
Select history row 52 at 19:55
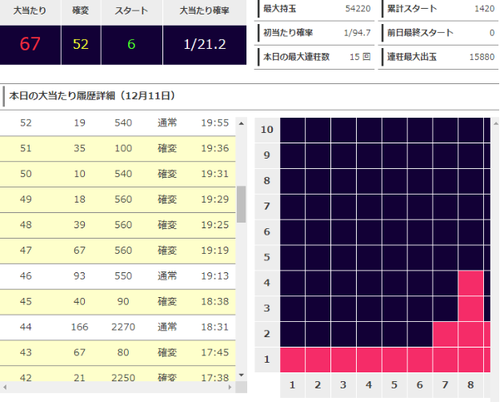pos(118,123)
